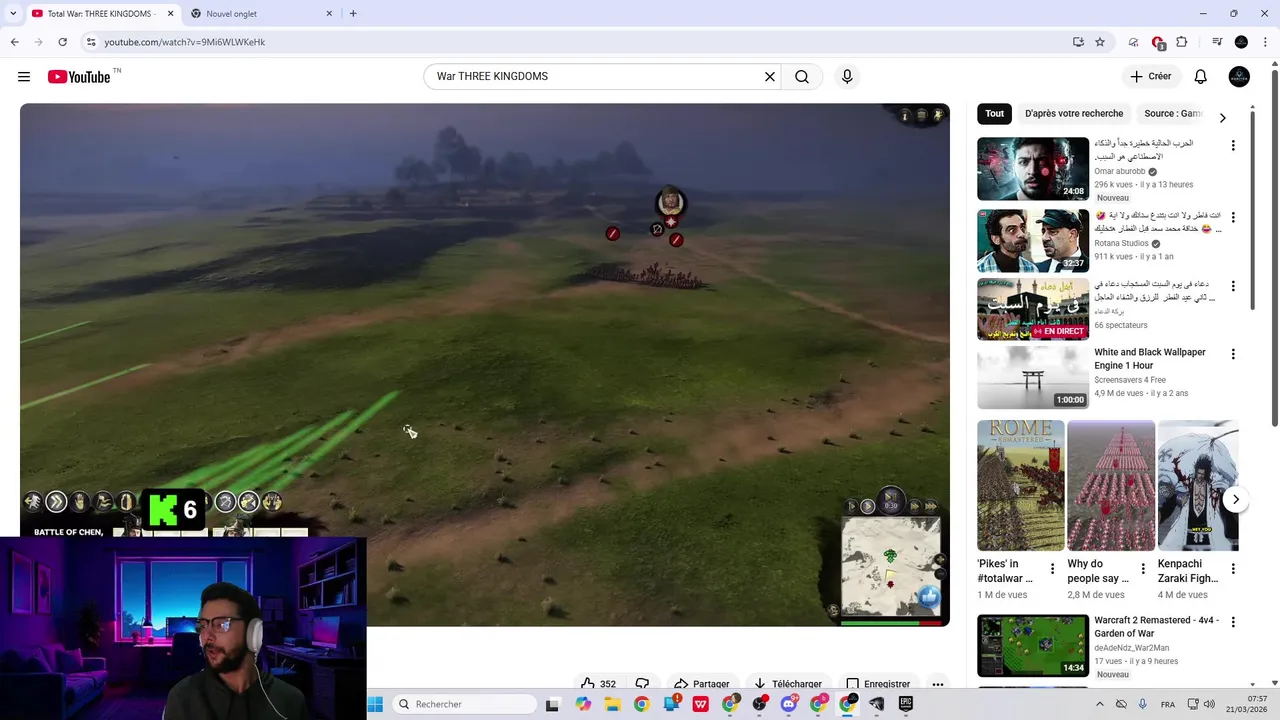
Task: Click the game minimap in the video
Action: pos(890,567)
